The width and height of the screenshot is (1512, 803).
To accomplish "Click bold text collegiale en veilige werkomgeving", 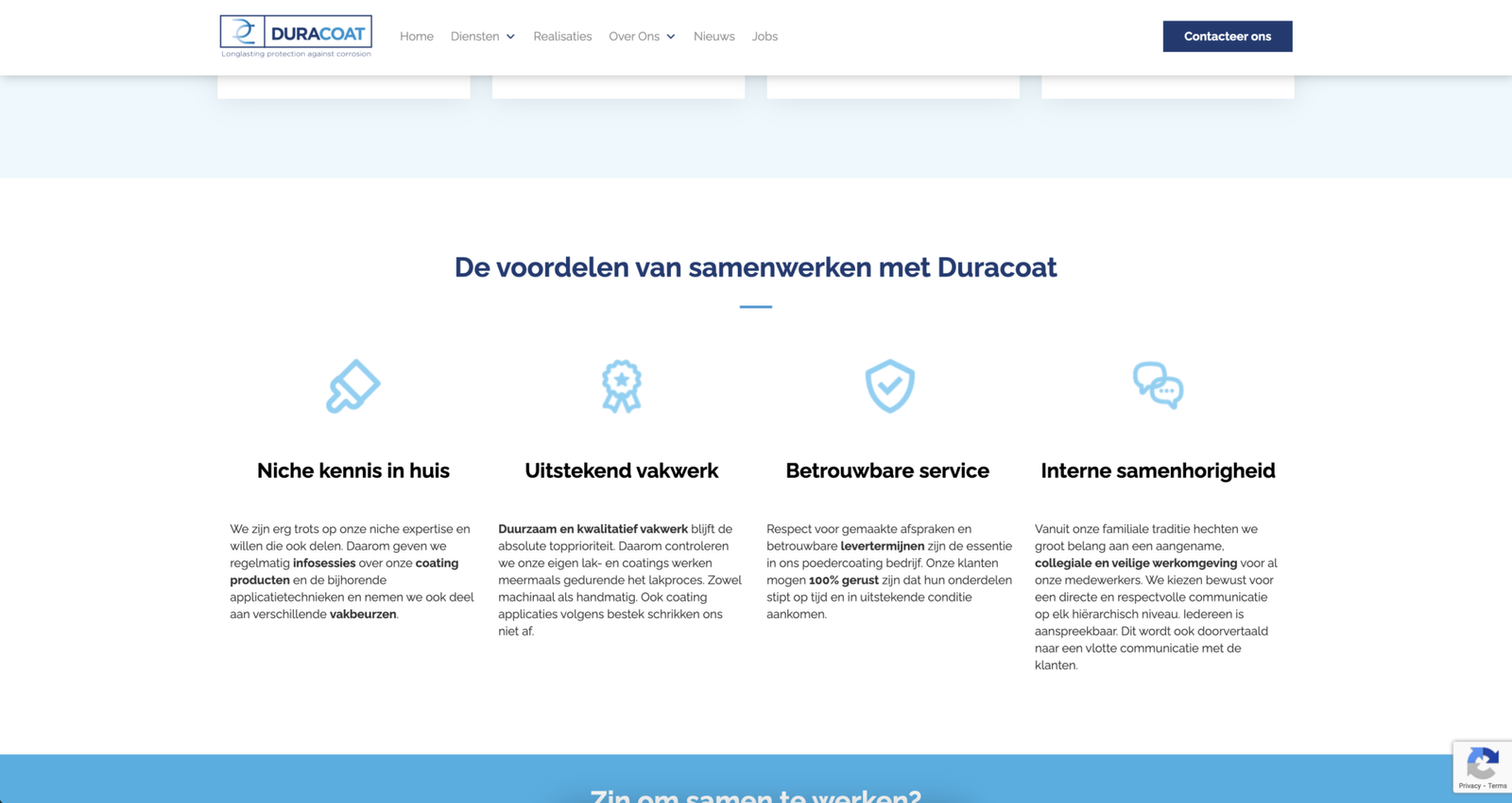I will [x=1136, y=563].
